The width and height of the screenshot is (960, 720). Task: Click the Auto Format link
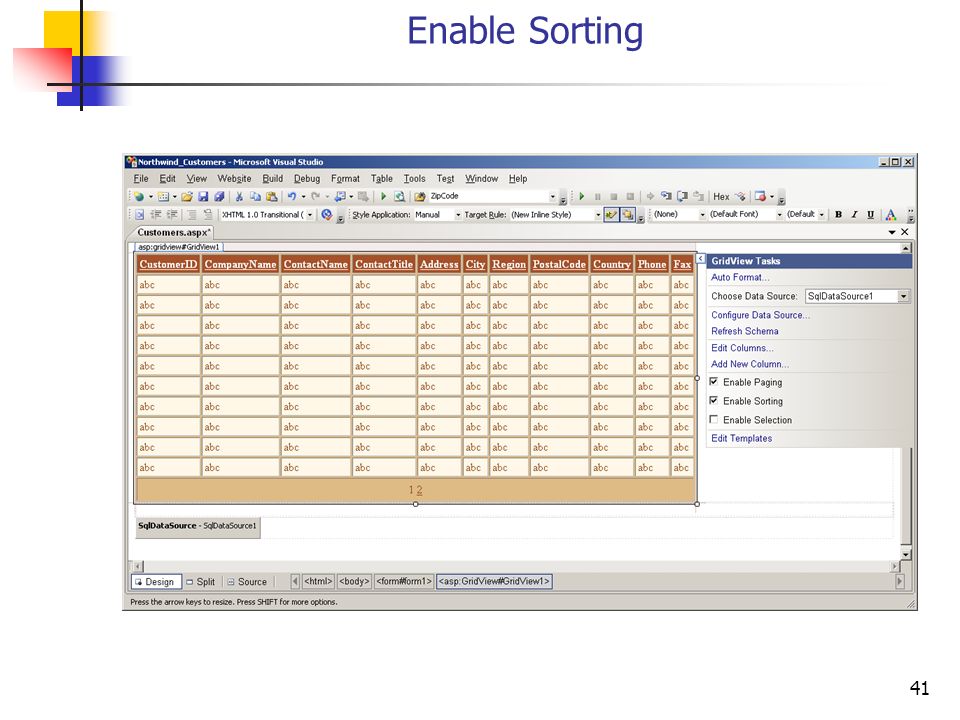pyautogui.click(x=740, y=277)
